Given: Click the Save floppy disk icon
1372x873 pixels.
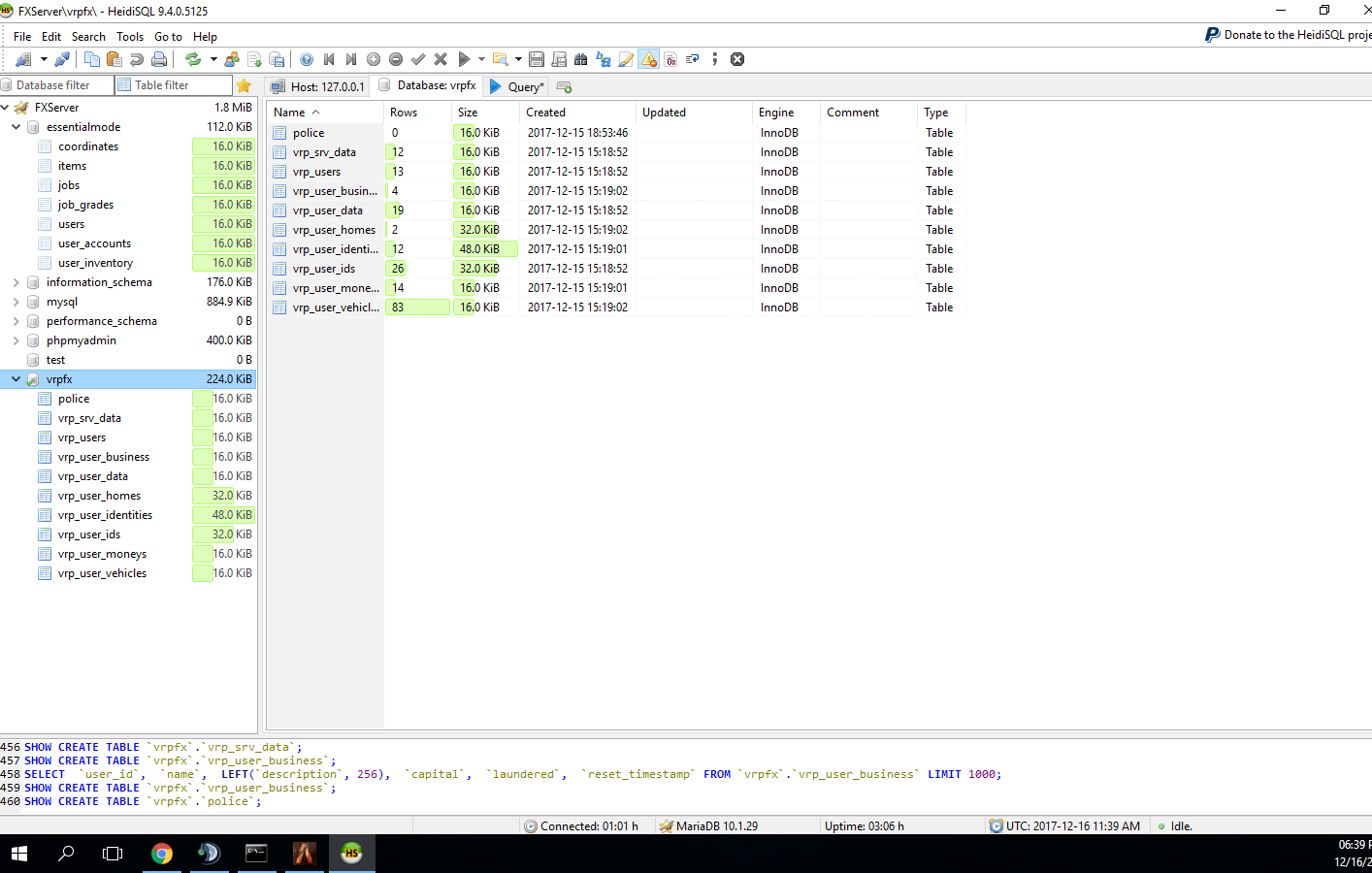Looking at the screenshot, I should point(537,59).
